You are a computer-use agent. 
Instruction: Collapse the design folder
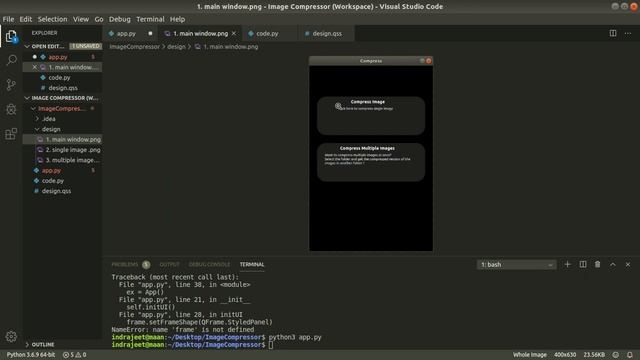tap(37, 129)
